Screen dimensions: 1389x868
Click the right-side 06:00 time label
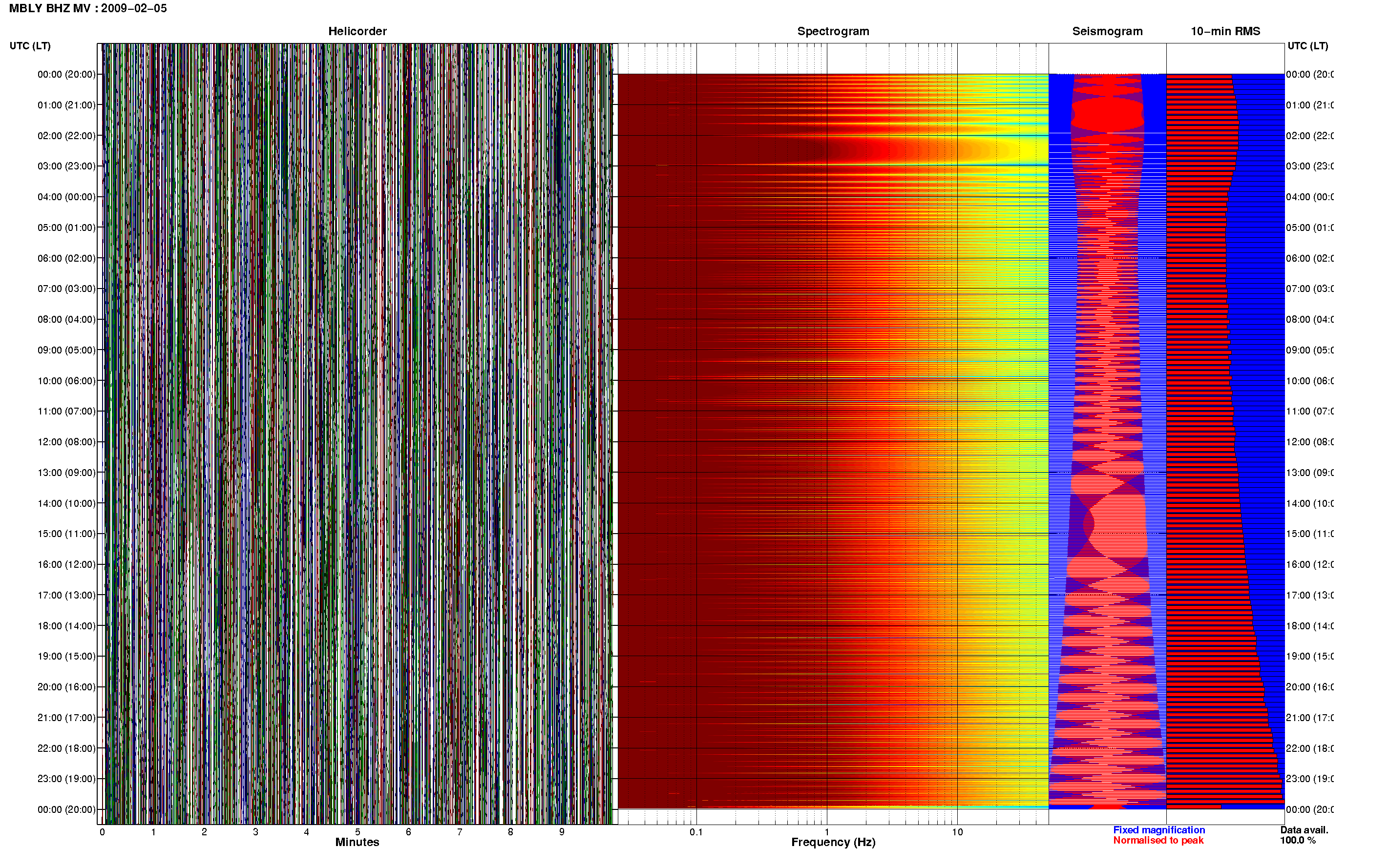[1310, 258]
